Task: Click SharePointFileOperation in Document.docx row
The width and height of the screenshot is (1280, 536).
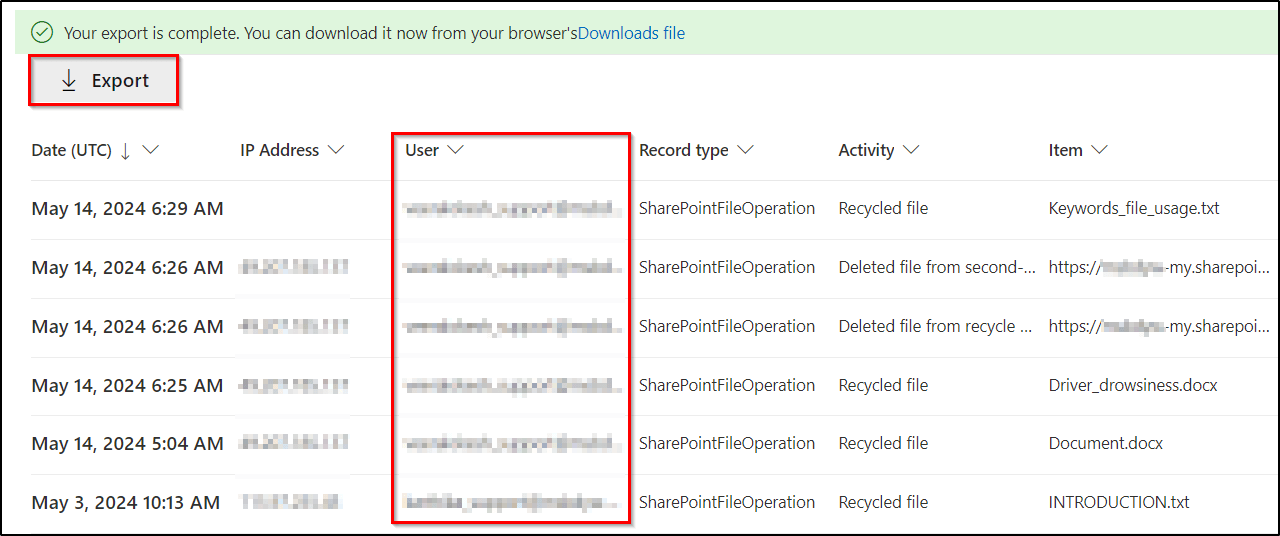Action: pyautogui.click(x=727, y=443)
